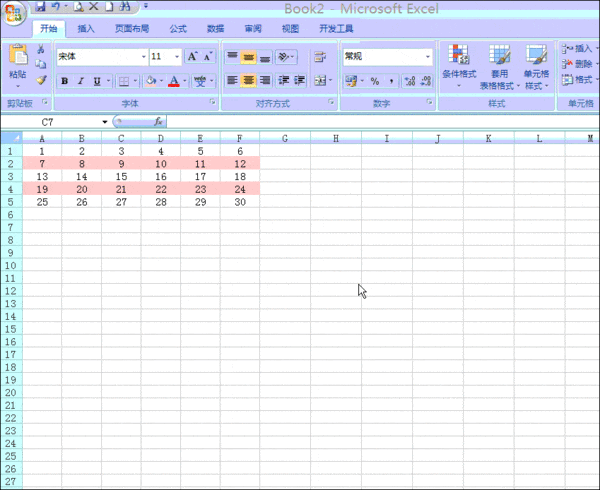This screenshot has height=490, width=600.
Task: Switch to the 插入 ribbon tab
Action: coord(87,29)
